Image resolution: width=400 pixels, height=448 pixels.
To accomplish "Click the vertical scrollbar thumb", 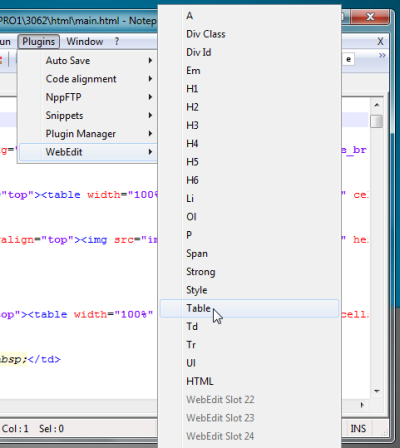I will tap(377, 121).
